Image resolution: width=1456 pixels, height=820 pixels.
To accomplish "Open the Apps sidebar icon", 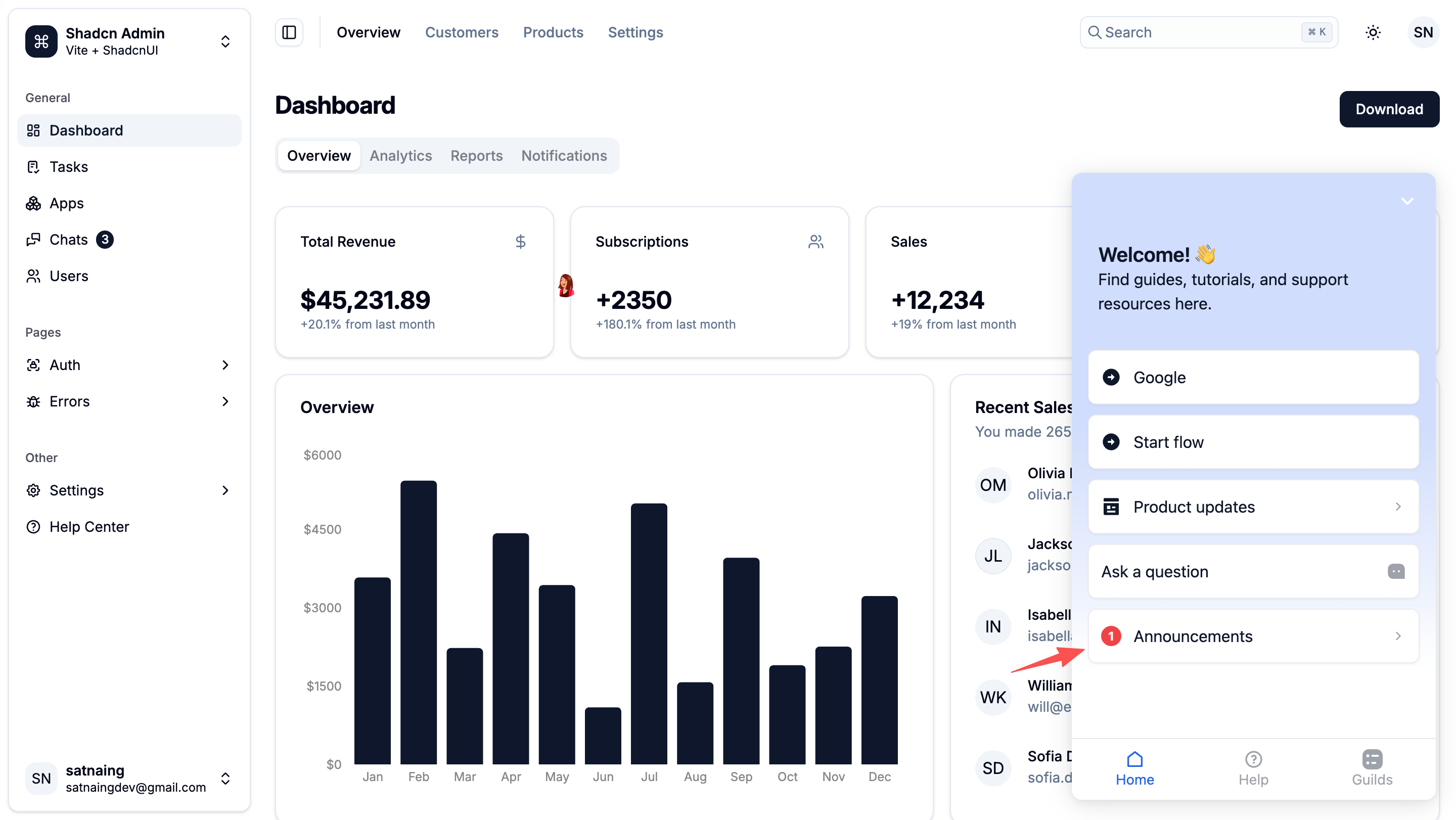I will point(33,203).
